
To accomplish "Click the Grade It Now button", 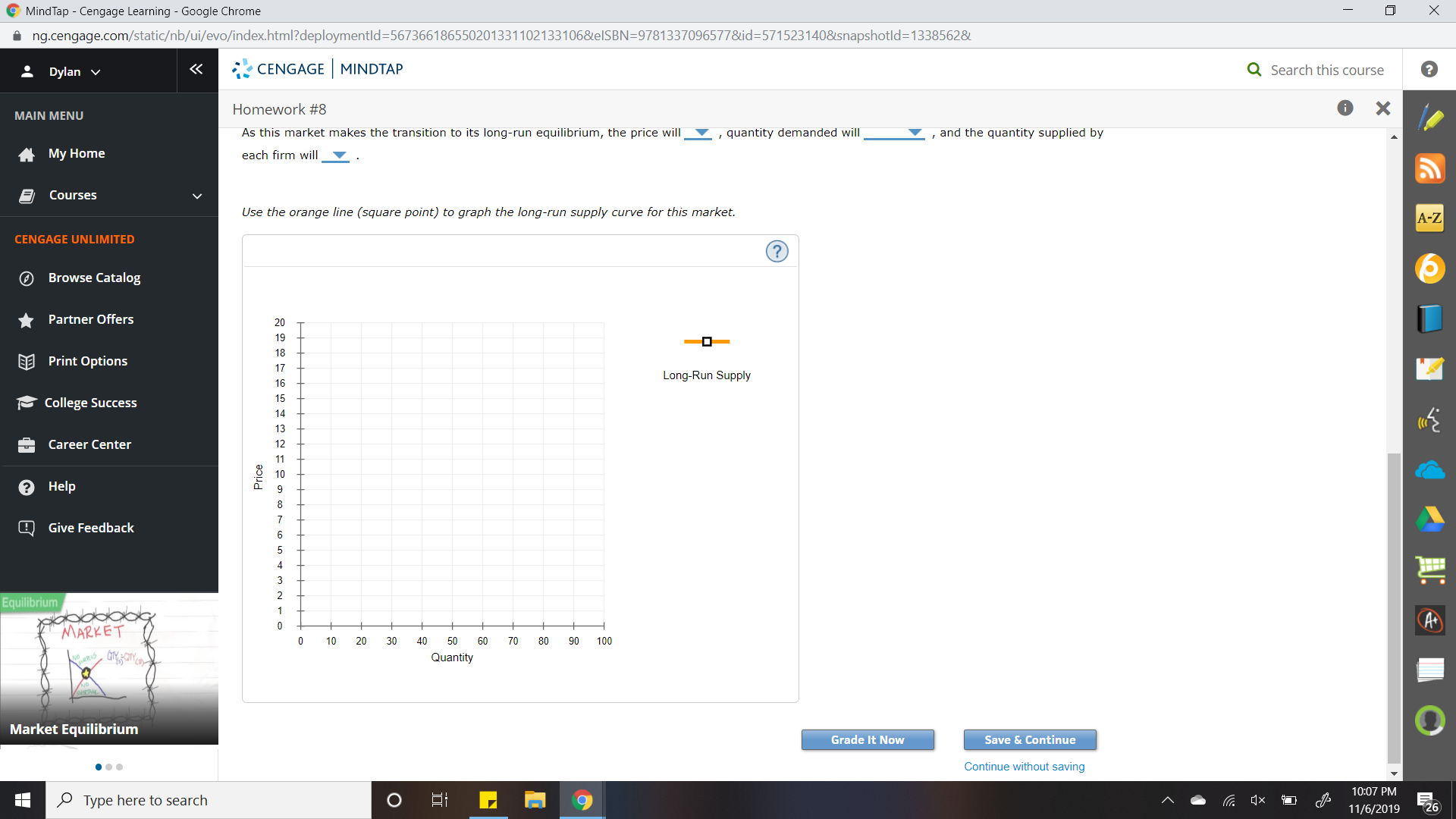I will 867,740.
